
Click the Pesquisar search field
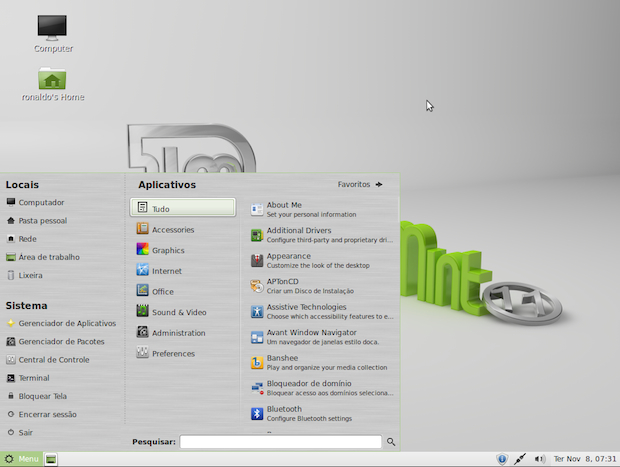click(281, 442)
